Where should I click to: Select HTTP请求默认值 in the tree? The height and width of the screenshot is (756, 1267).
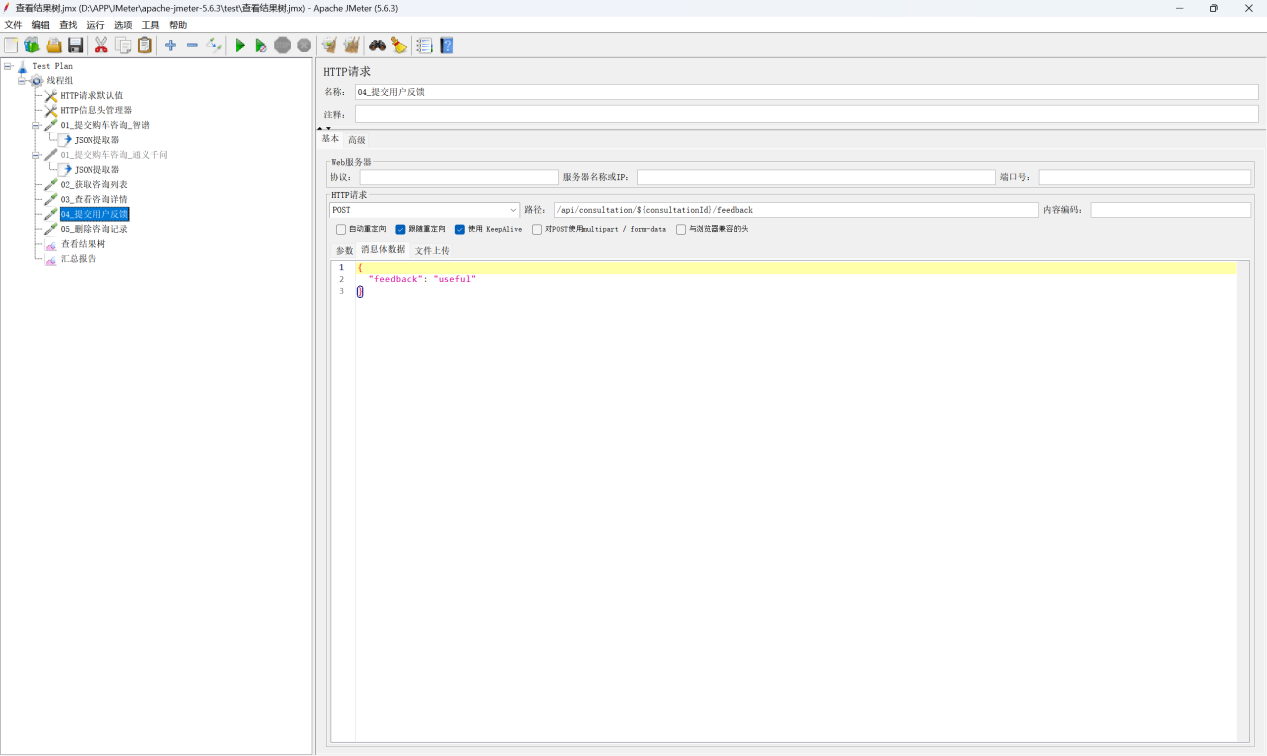point(91,95)
